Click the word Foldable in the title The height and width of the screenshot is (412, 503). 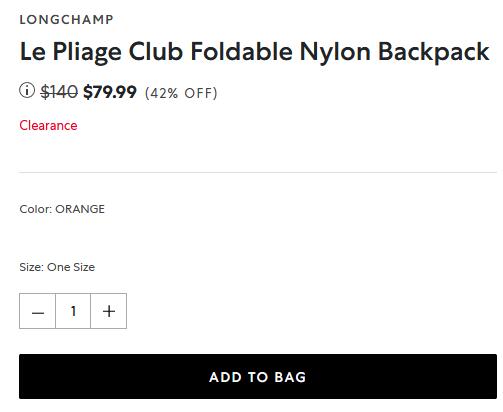[x=241, y=52]
